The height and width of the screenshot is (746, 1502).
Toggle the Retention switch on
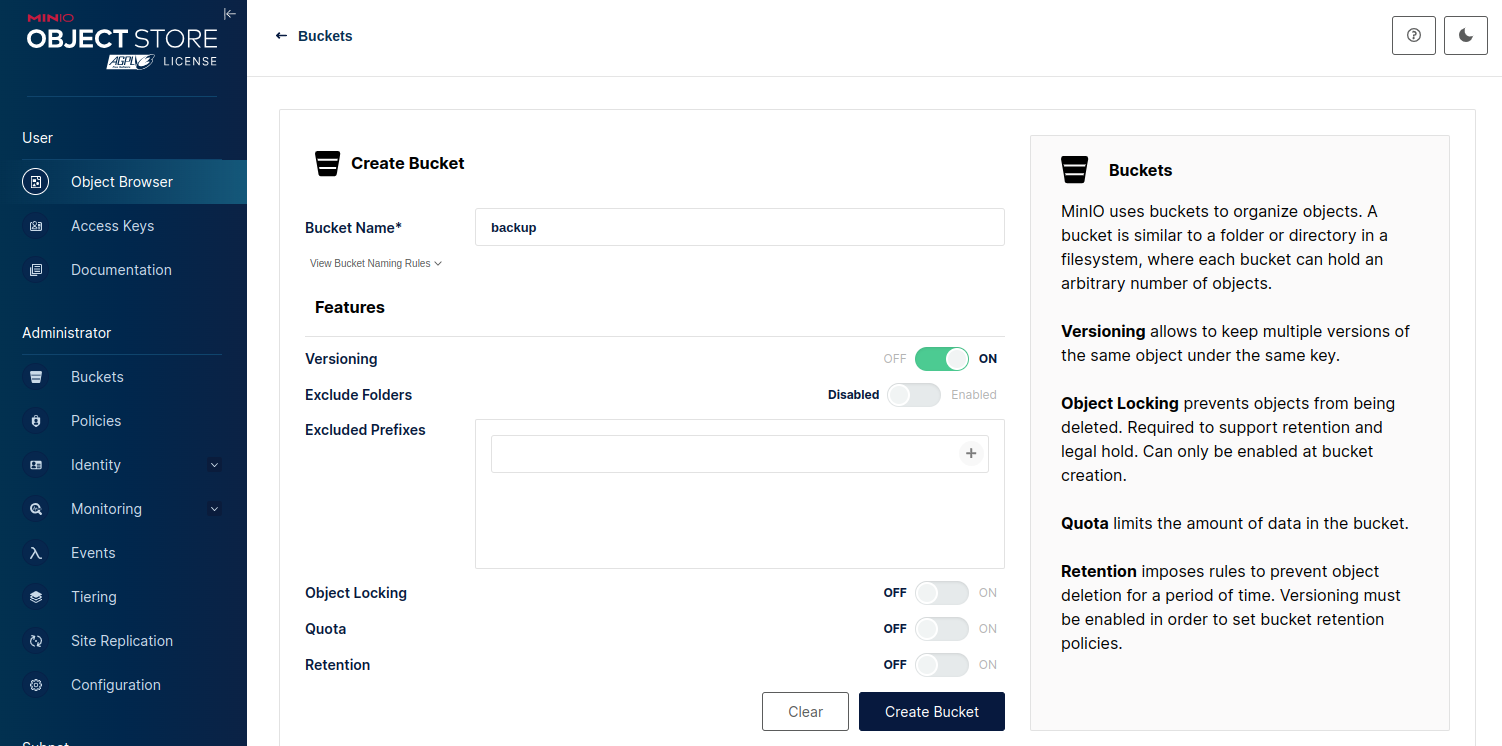(942, 665)
